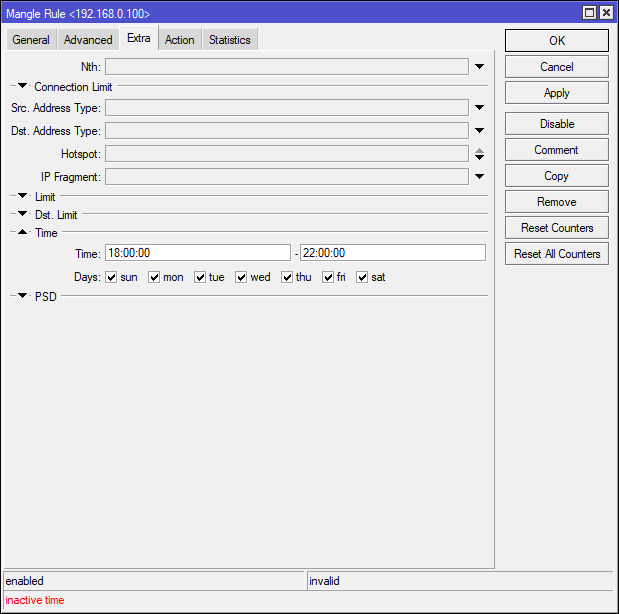Uncheck the sun day checkbox
The width and height of the screenshot is (619, 614).
[x=112, y=277]
